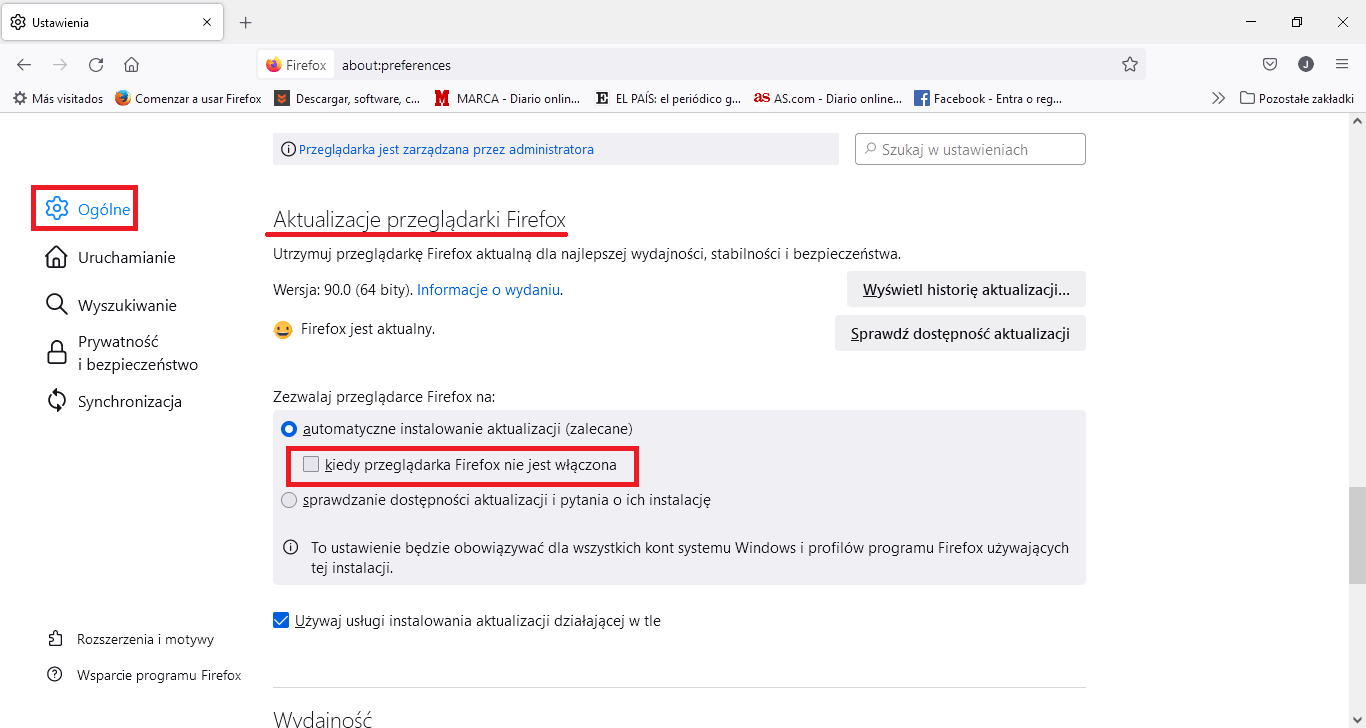This screenshot has height=728, width=1366.
Task: Click the Wersja: 90.0 (64 bity) text
Action: [x=343, y=290]
